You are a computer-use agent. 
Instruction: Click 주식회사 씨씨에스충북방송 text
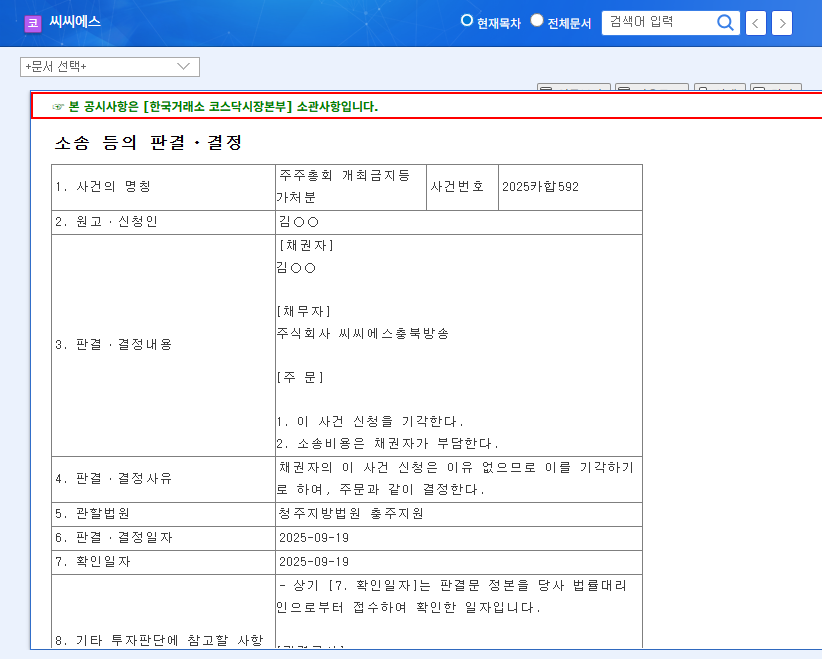[363, 333]
